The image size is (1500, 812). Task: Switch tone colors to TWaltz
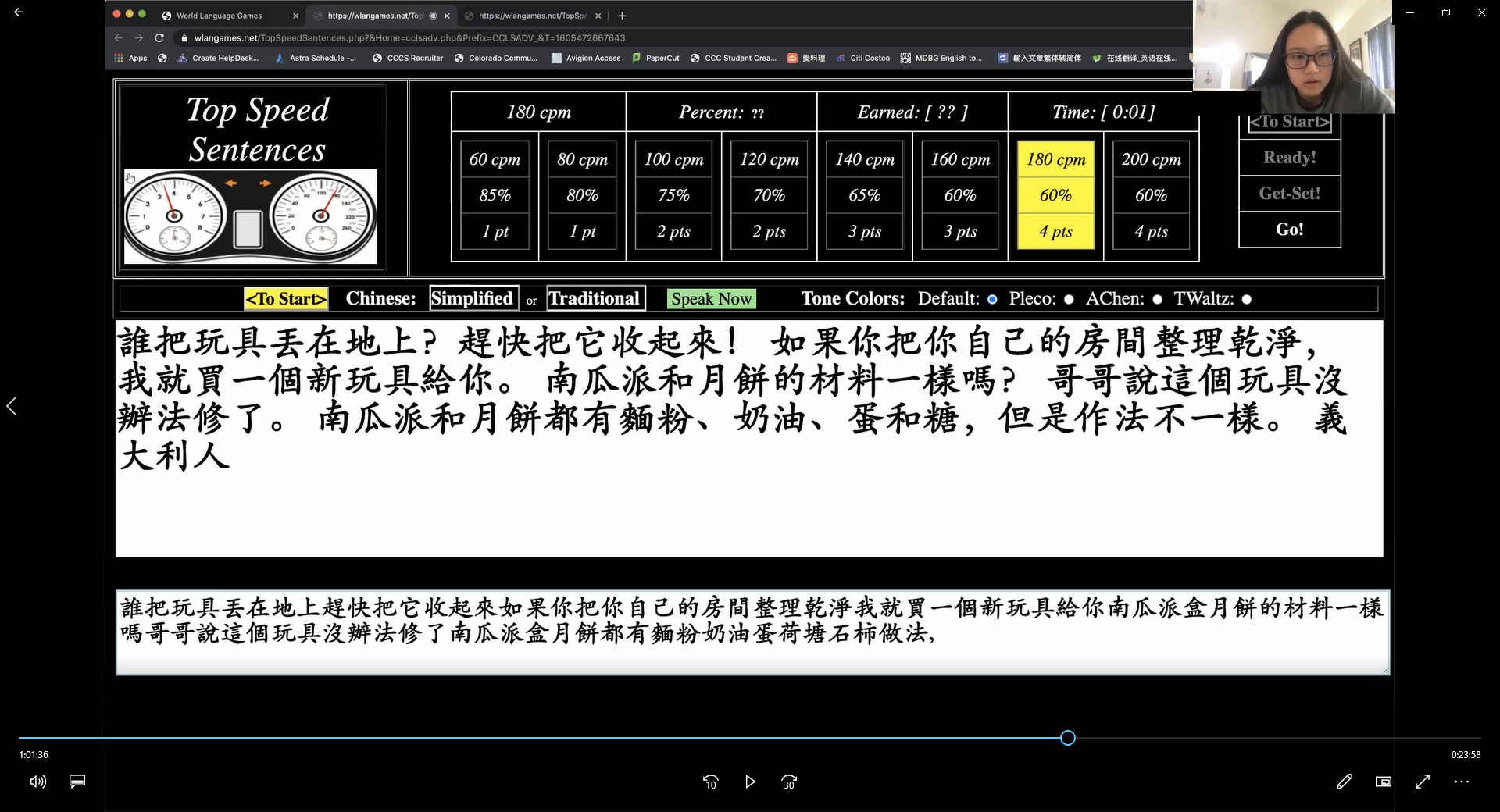coord(1247,299)
